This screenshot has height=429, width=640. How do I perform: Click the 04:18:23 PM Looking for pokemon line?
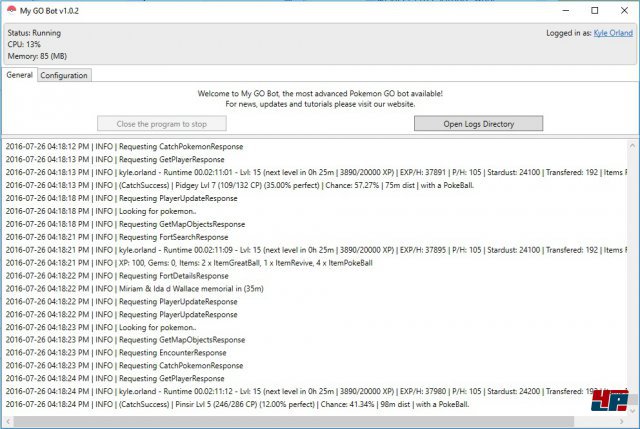101,327
